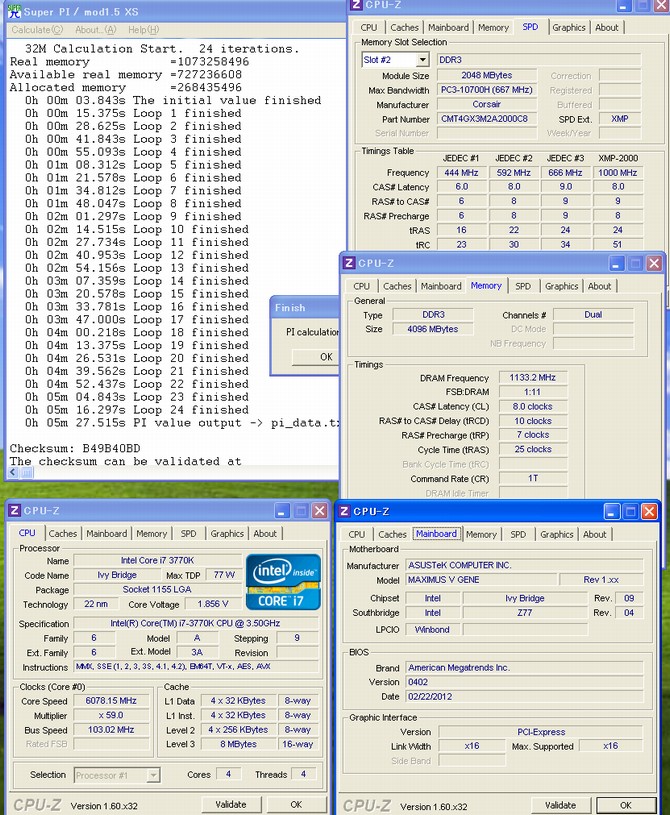
Task: Switch to Graphics tab in Memory window
Action: point(561,286)
